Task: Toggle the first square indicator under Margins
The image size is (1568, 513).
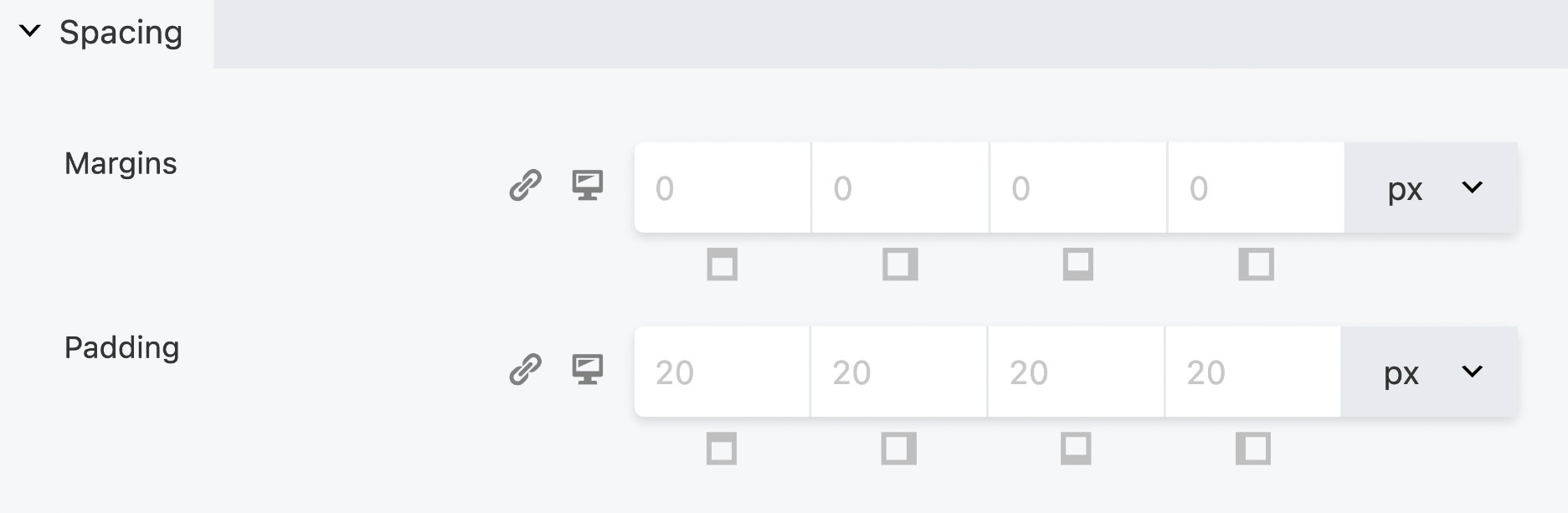Action: (x=722, y=266)
